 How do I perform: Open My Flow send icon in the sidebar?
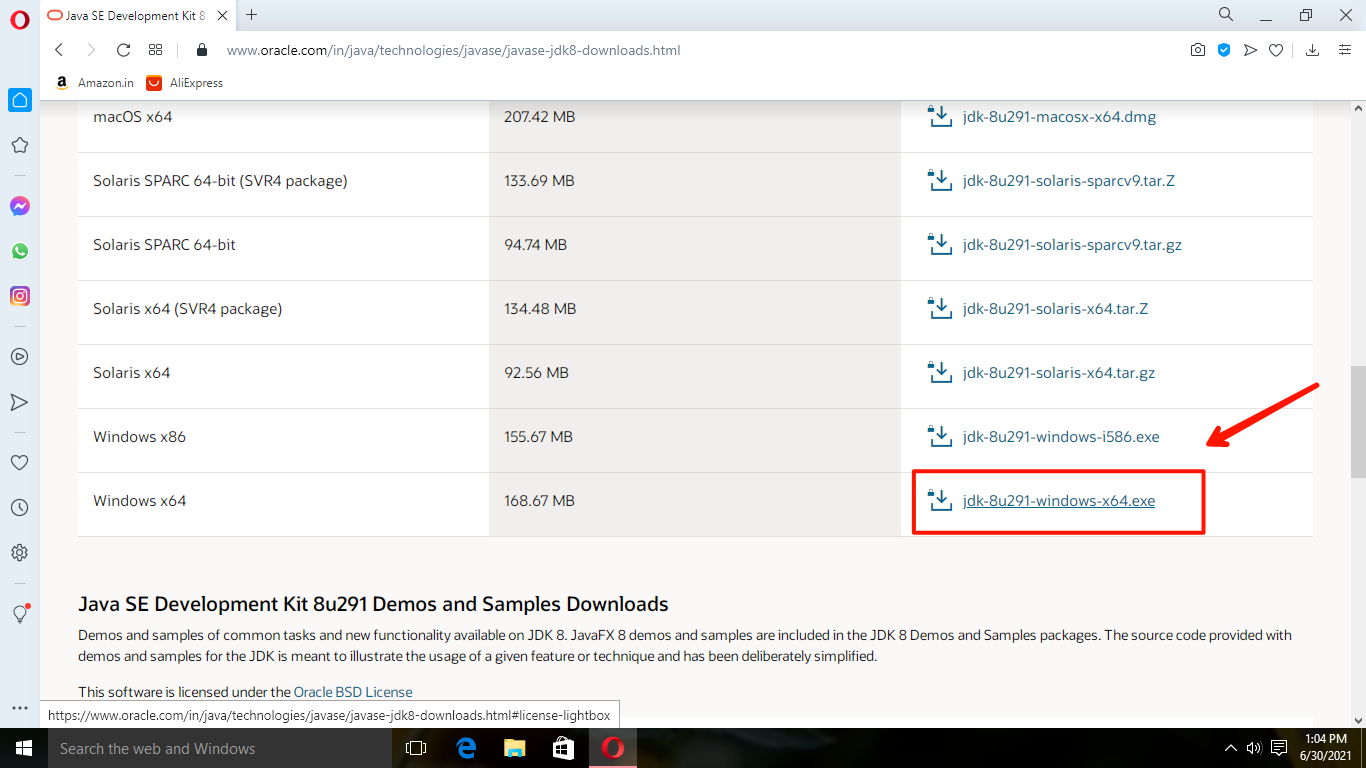tap(19, 402)
